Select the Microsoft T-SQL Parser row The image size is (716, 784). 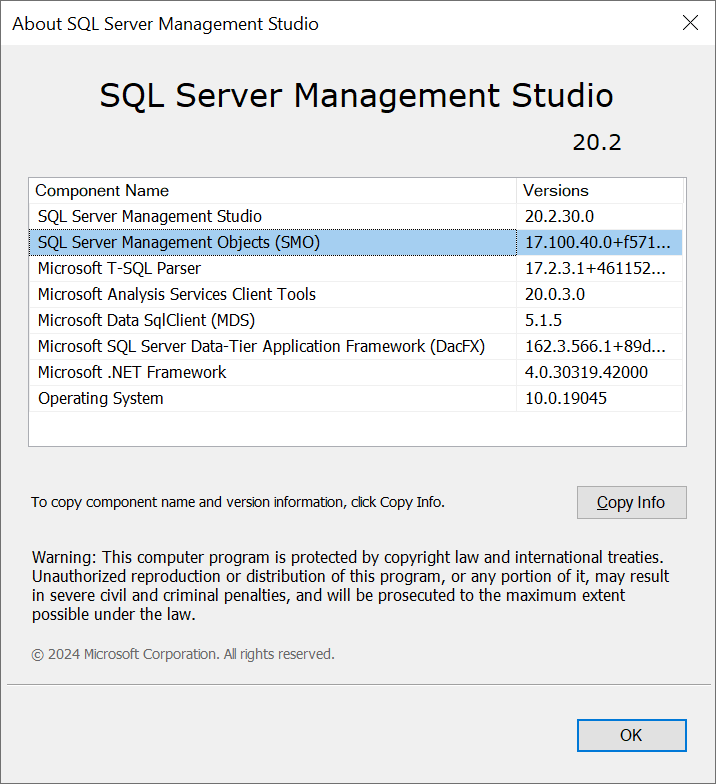(x=356, y=268)
